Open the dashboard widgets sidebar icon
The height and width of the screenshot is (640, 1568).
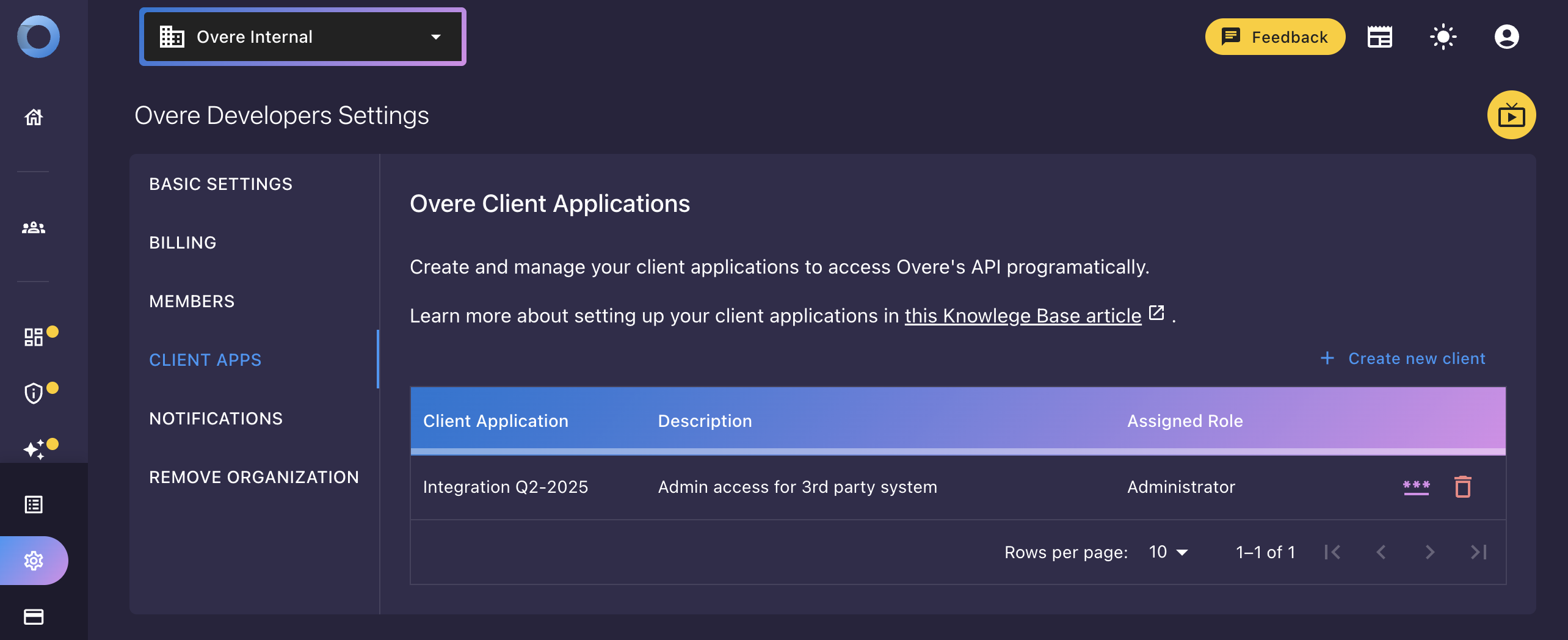coord(34,336)
